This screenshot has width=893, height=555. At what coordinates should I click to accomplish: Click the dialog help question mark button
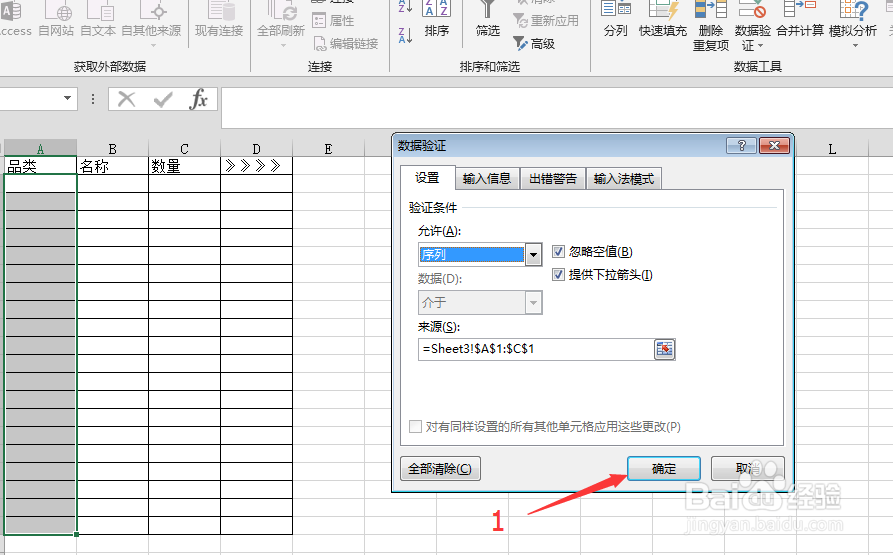tap(742, 146)
